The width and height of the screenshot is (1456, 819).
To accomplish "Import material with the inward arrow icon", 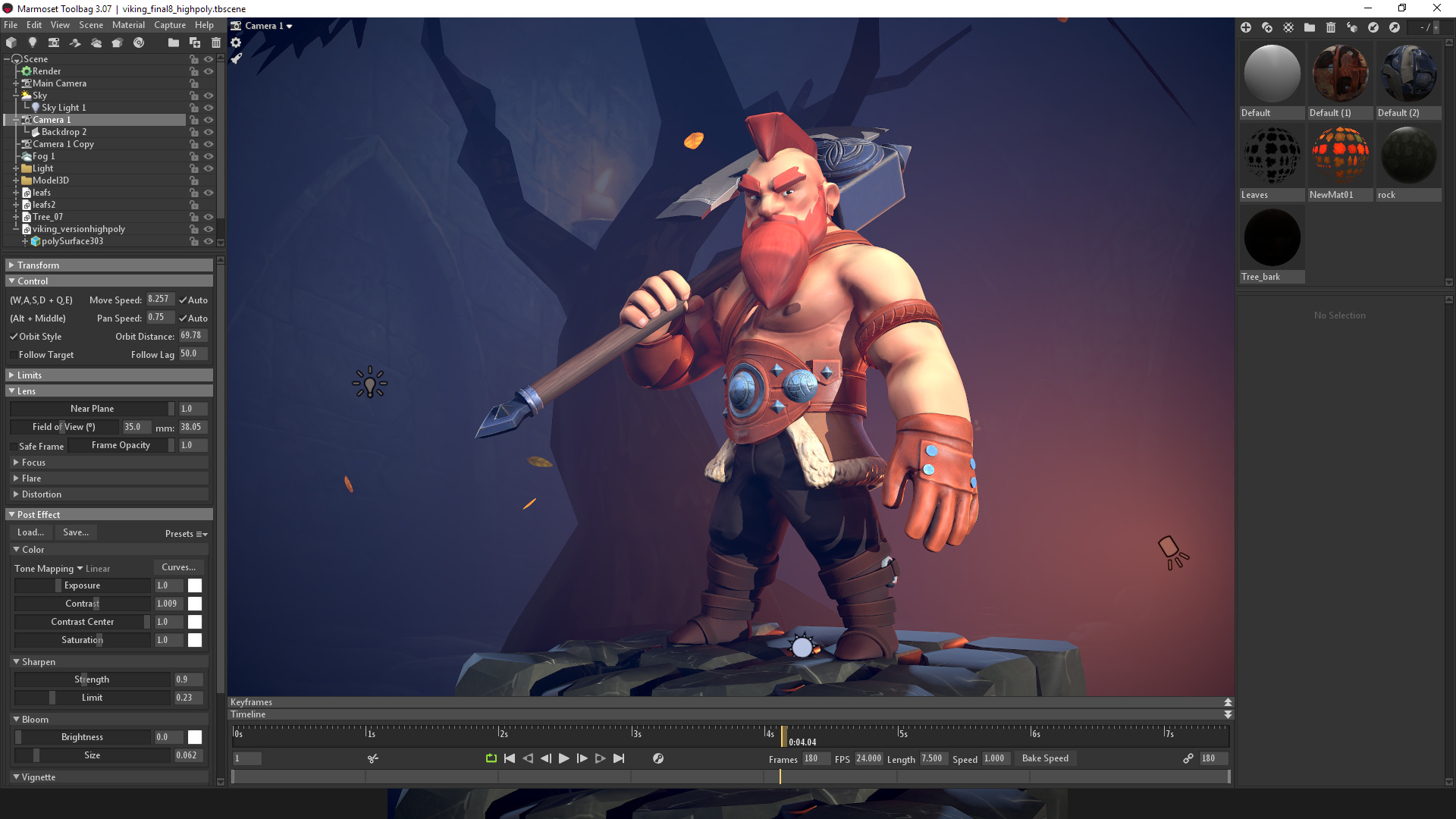I will point(1373,27).
